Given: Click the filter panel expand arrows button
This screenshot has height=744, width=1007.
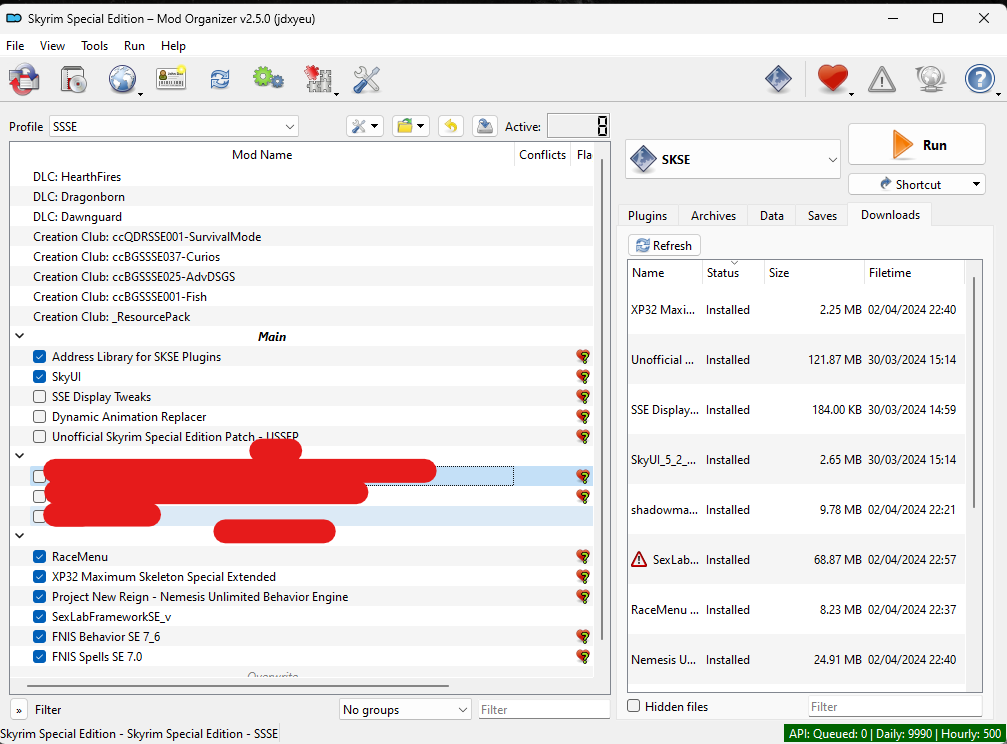Looking at the screenshot, I should (19, 710).
